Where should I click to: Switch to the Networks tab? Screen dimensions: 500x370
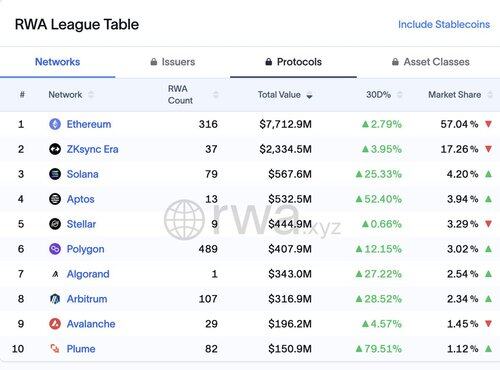[58, 62]
